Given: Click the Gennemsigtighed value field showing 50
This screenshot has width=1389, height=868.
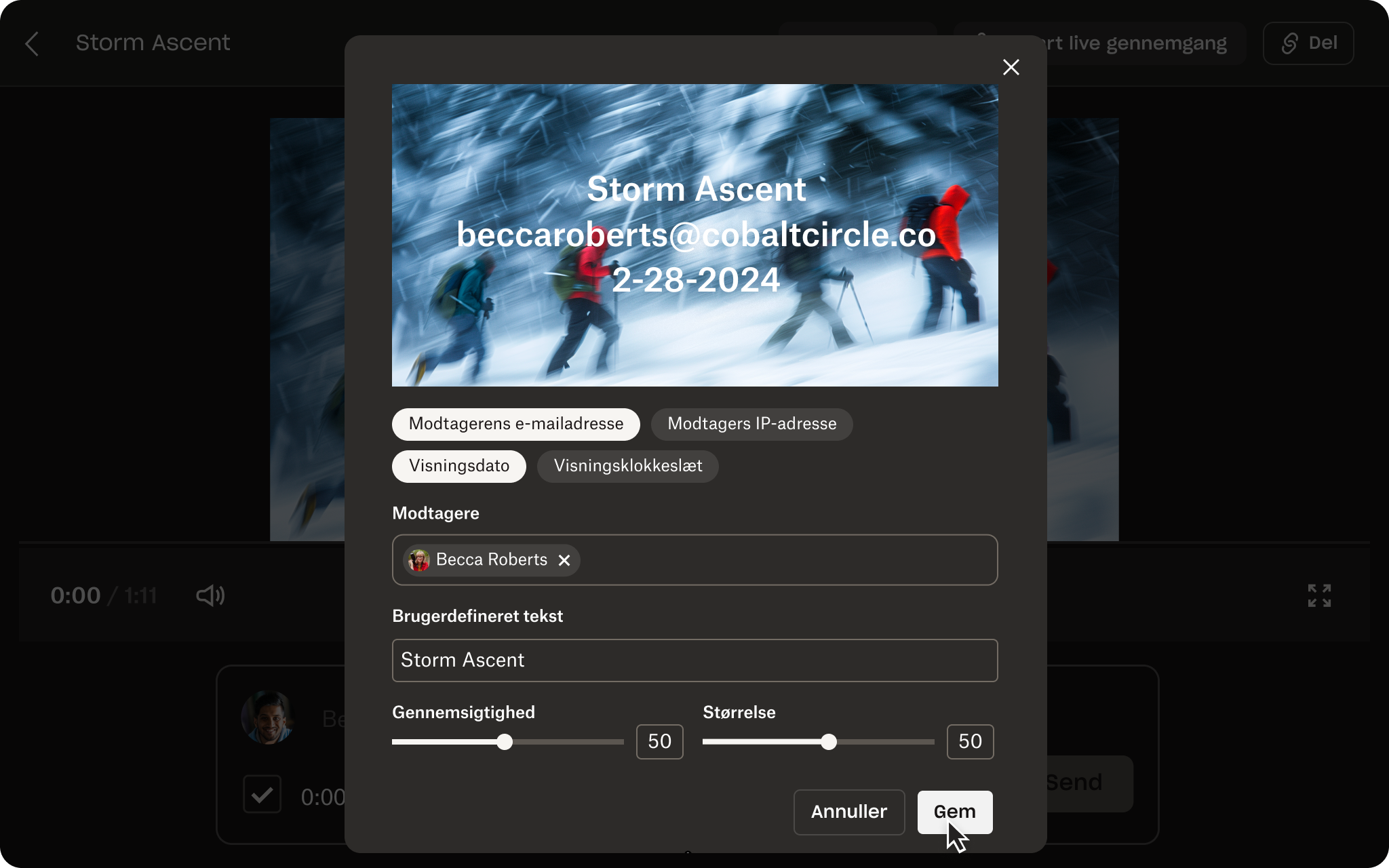Looking at the screenshot, I should click(x=660, y=741).
